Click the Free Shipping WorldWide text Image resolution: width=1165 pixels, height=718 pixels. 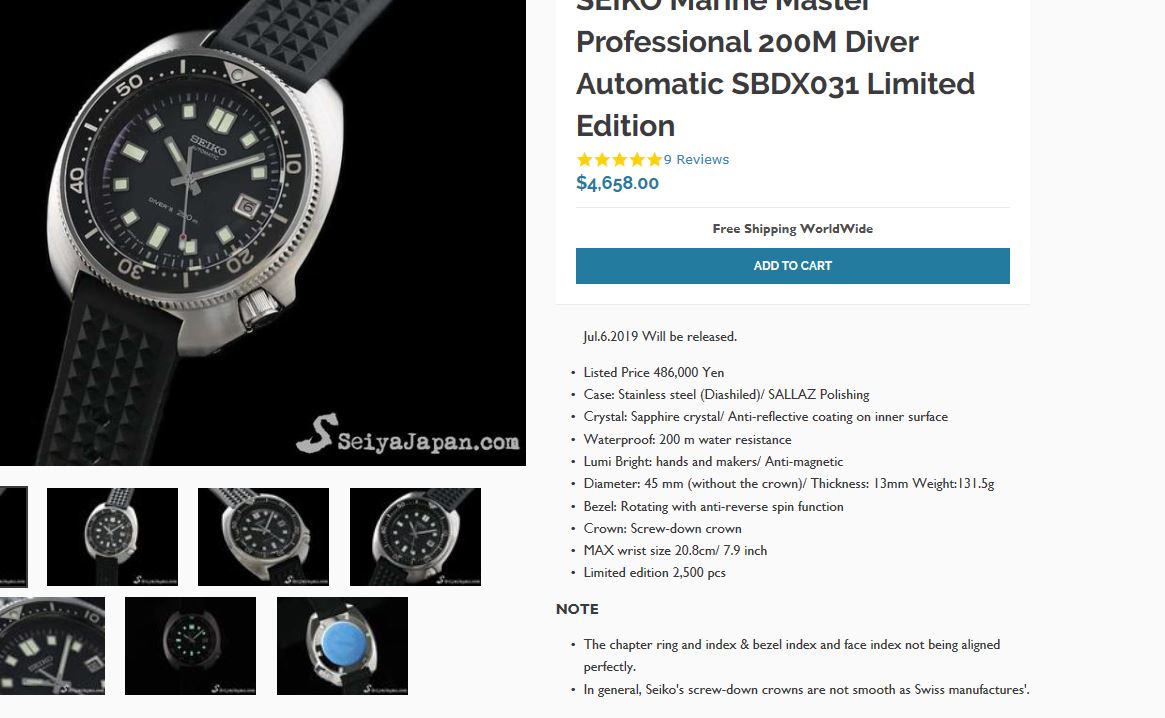(792, 229)
